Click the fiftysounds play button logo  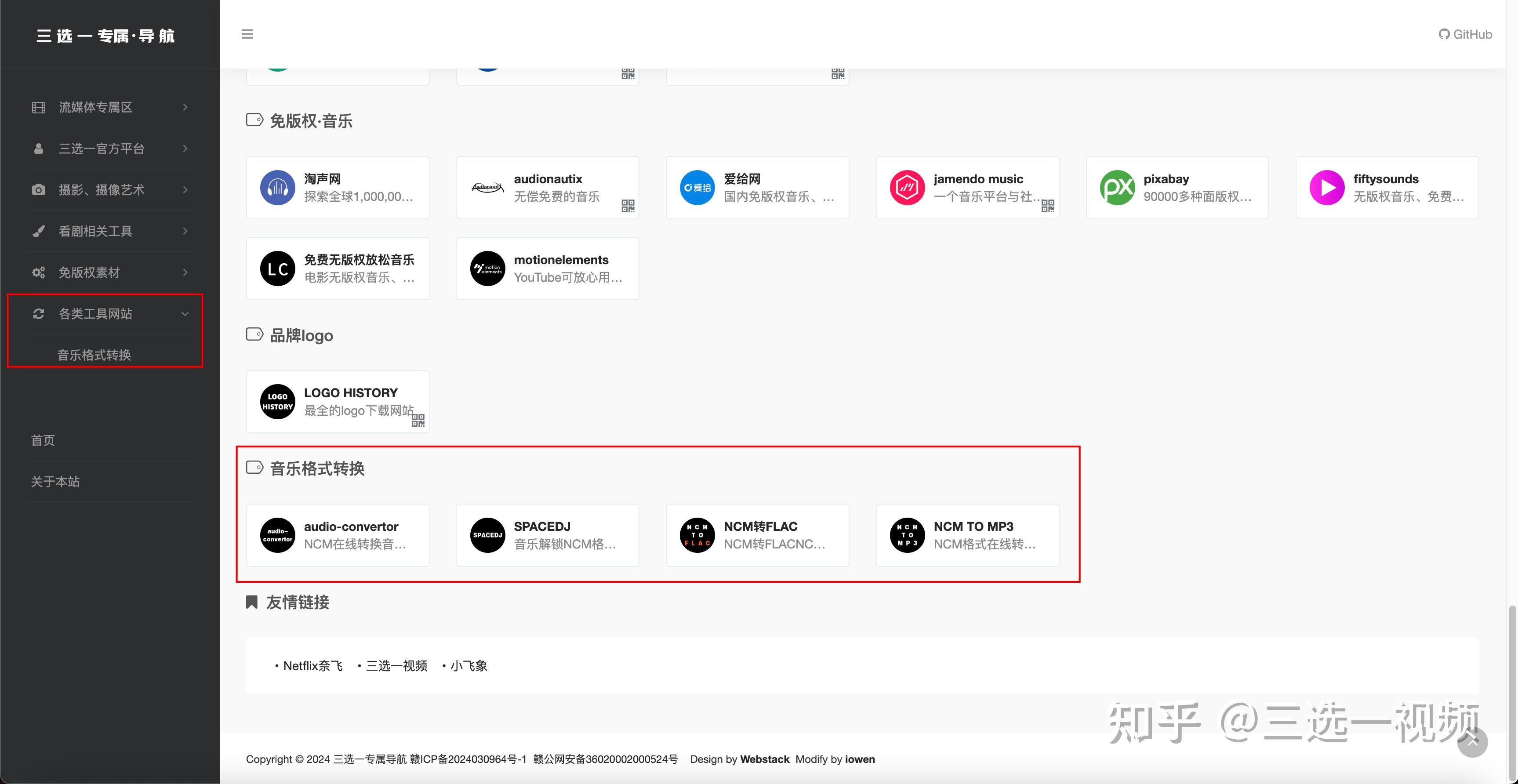(x=1327, y=187)
